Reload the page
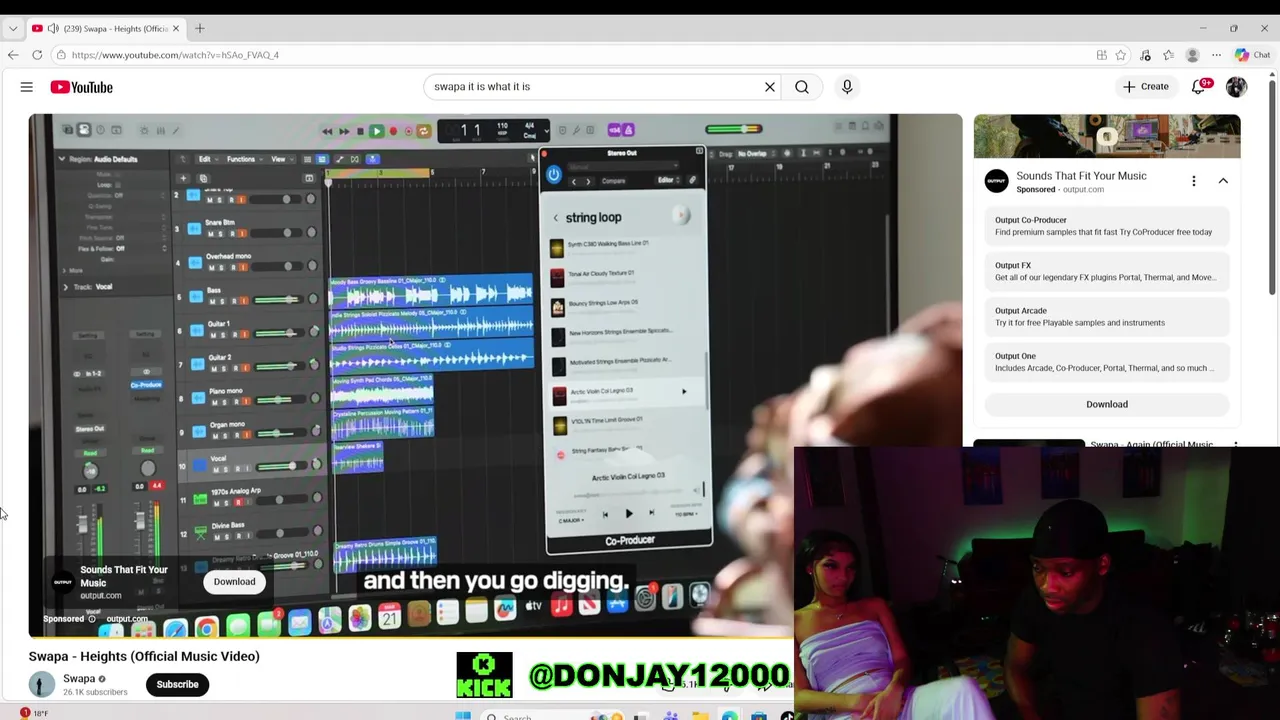This screenshot has height=720, width=1280. click(37, 55)
